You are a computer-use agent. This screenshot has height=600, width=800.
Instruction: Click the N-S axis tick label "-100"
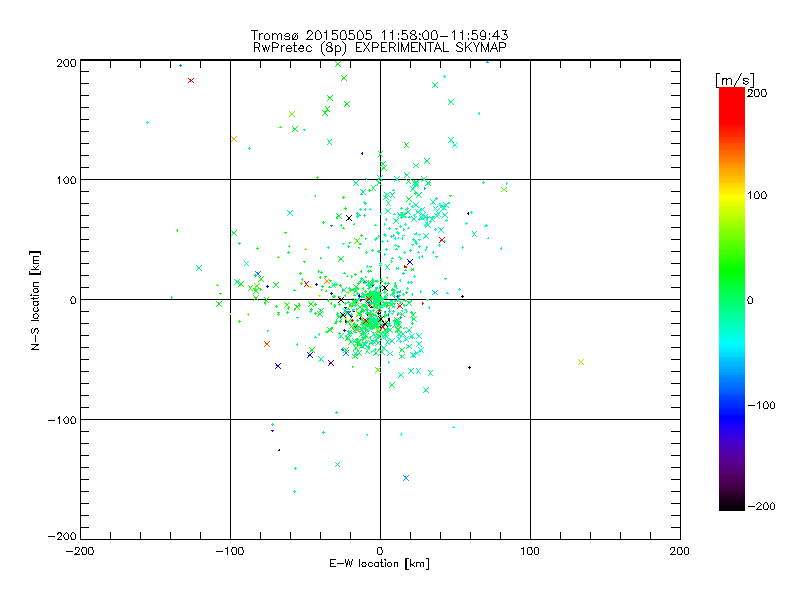click(x=62, y=420)
